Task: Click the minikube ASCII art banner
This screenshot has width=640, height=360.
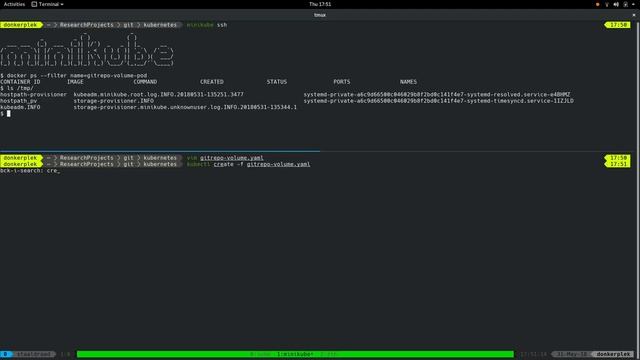Action: (87, 51)
